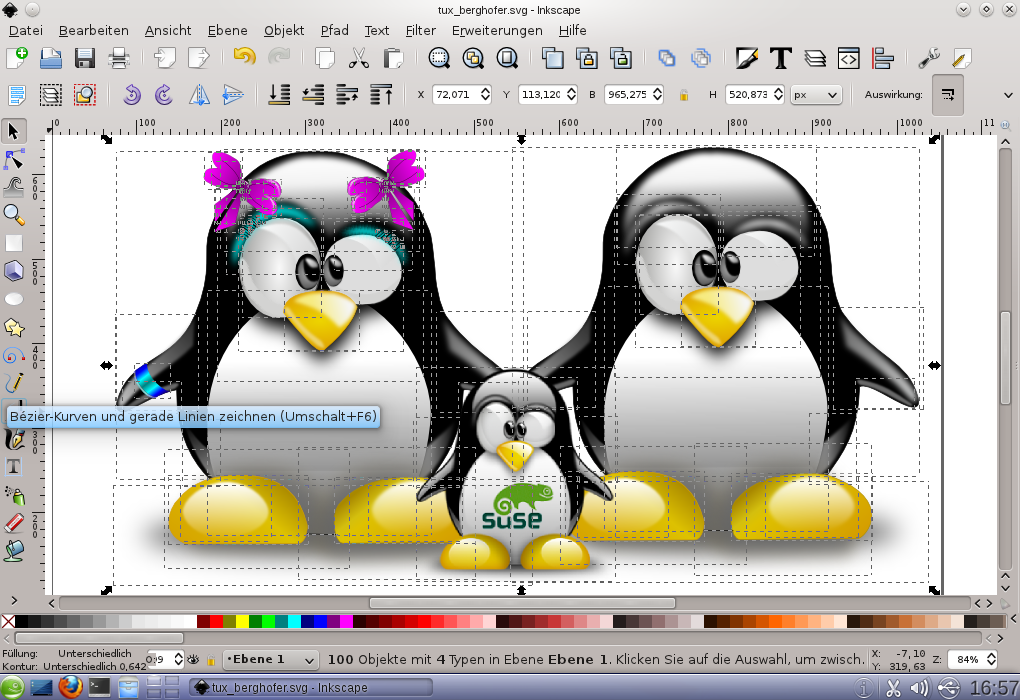This screenshot has height=700, width=1020.
Task: Cut selection scissors icon
Action: [x=358, y=58]
